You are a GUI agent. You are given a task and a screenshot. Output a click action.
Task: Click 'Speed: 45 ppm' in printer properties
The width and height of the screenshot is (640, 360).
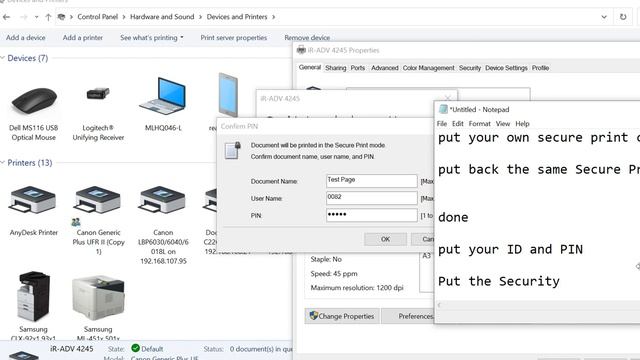[334, 273]
